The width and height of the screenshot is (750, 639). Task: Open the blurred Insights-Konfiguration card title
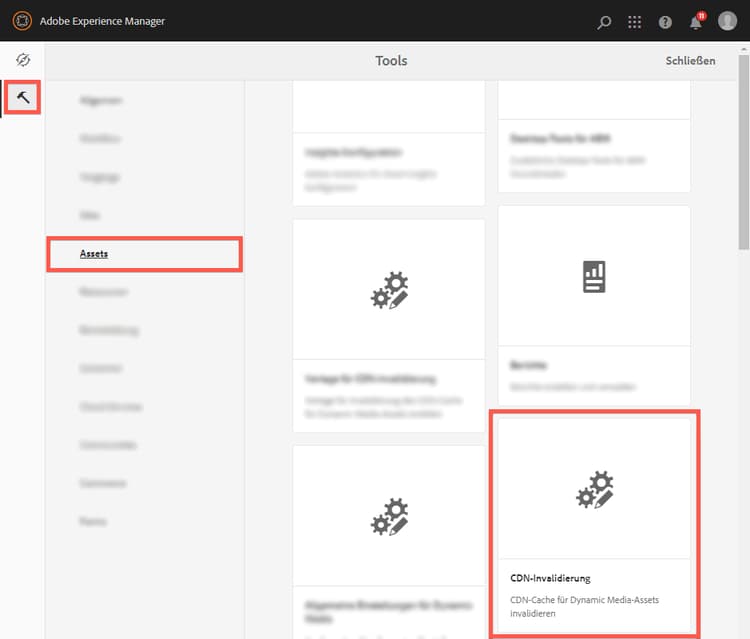353,153
